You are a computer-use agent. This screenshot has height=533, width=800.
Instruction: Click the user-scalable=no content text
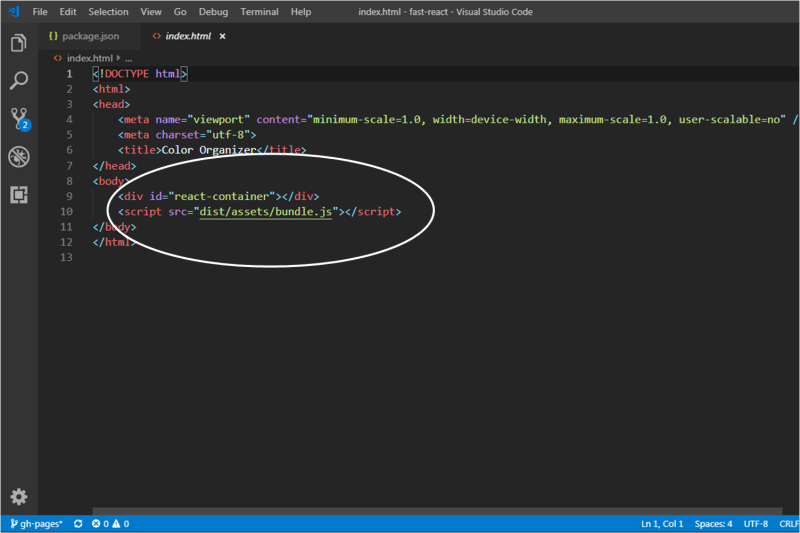coord(729,119)
